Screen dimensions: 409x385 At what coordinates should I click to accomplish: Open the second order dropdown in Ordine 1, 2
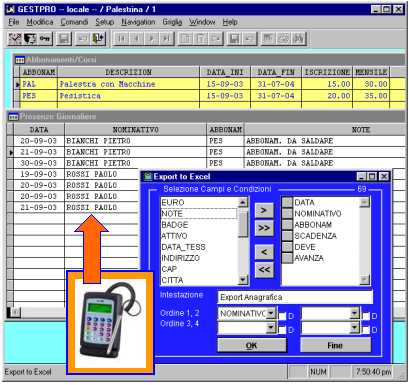tap(355, 313)
